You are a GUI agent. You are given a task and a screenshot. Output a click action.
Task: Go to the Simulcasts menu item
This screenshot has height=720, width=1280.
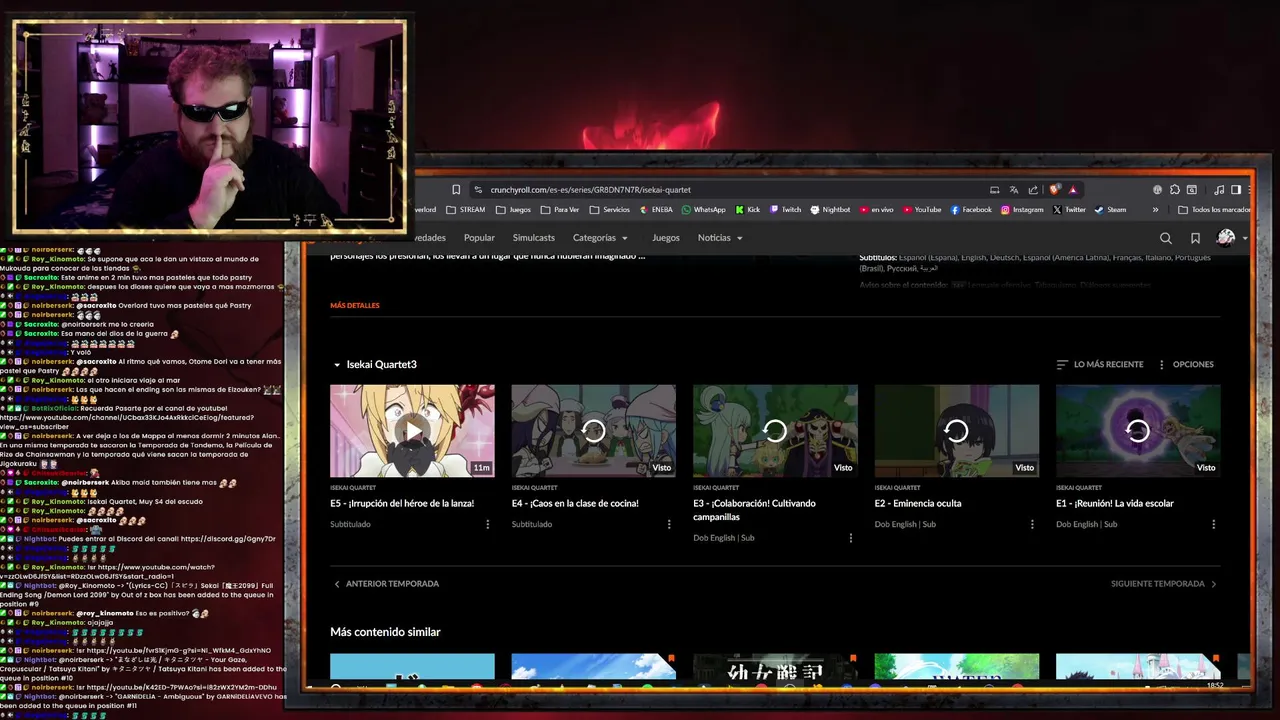(533, 238)
